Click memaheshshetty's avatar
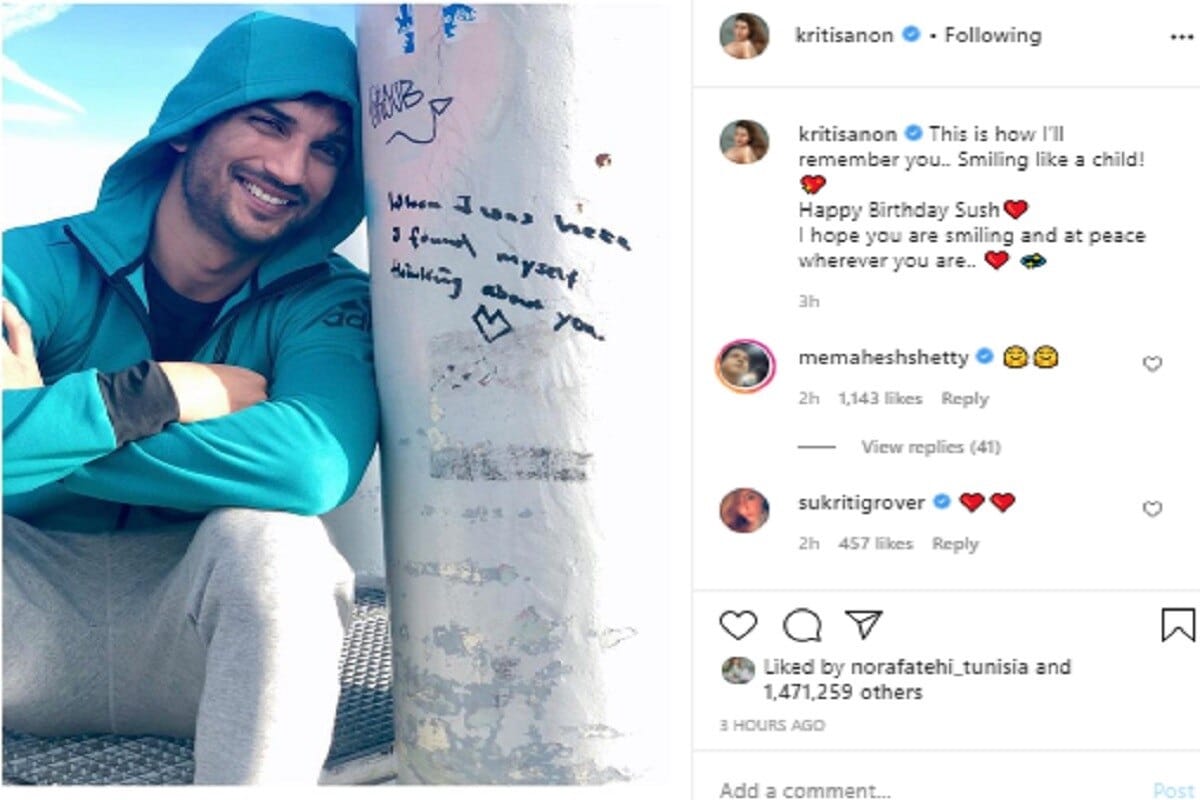The image size is (1200, 800). [744, 366]
